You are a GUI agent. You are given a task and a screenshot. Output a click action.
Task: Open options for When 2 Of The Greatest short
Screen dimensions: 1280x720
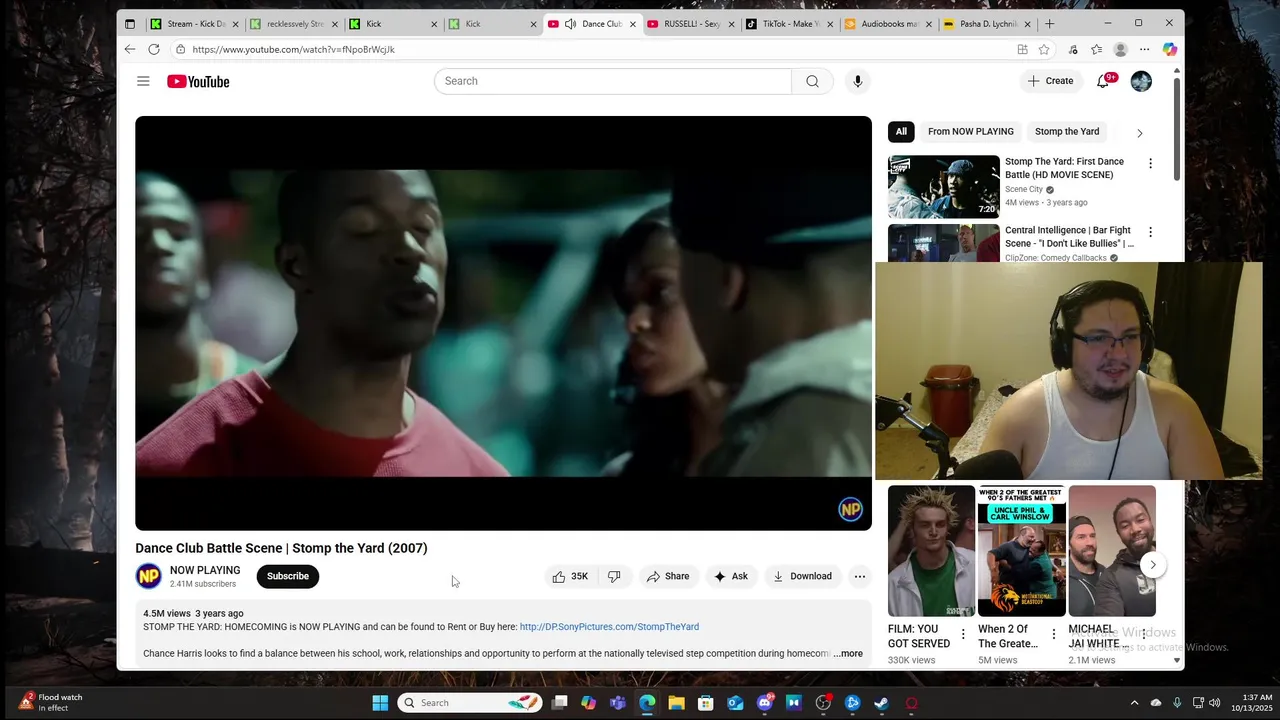tap(1053, 634)
